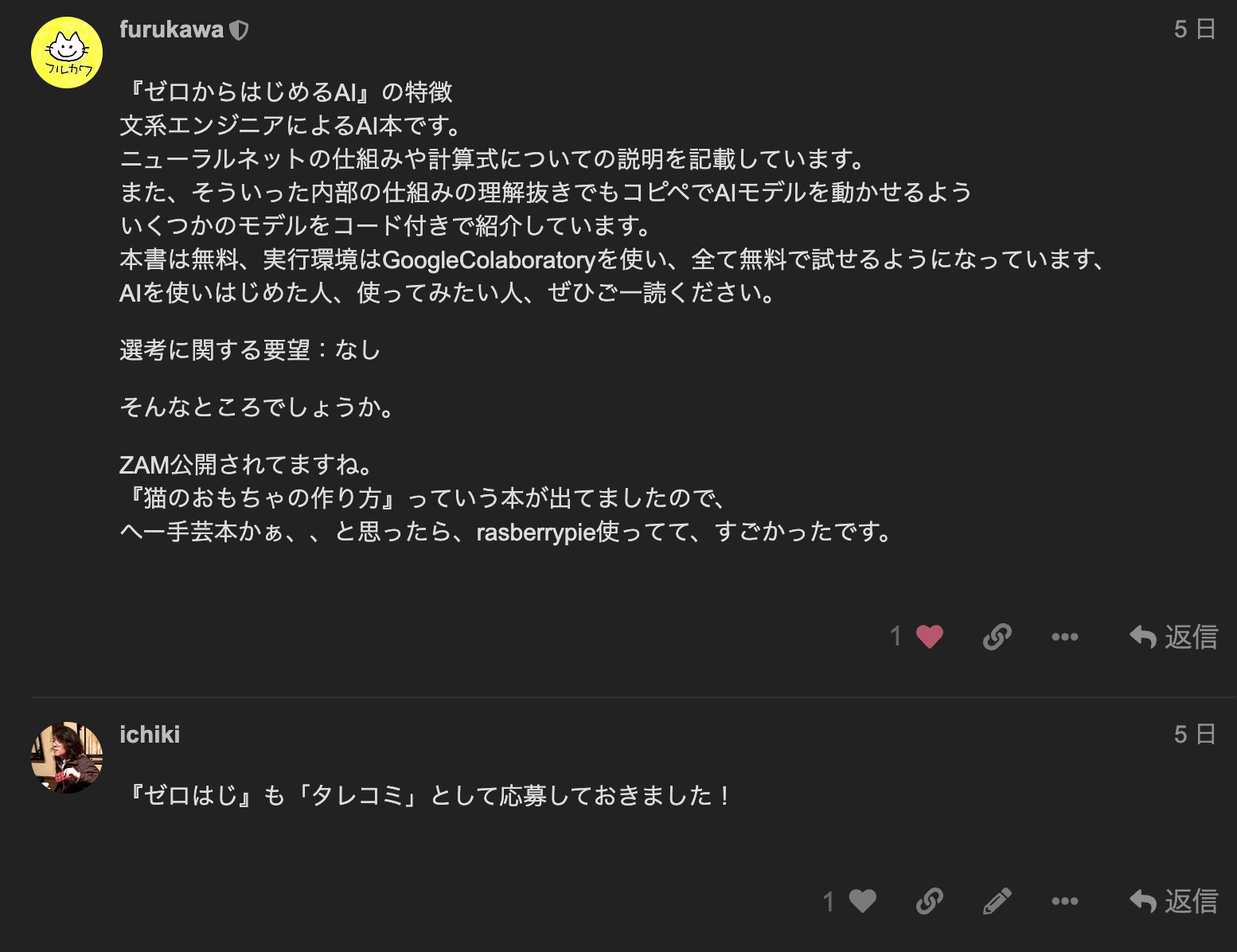Show more actions on ichiki's post
This screenshot has width=1237, height=952.
coord(1064,901)
